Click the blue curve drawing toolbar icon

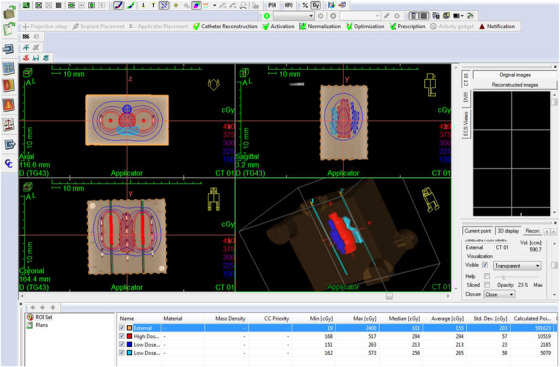[x=118, y=5]
